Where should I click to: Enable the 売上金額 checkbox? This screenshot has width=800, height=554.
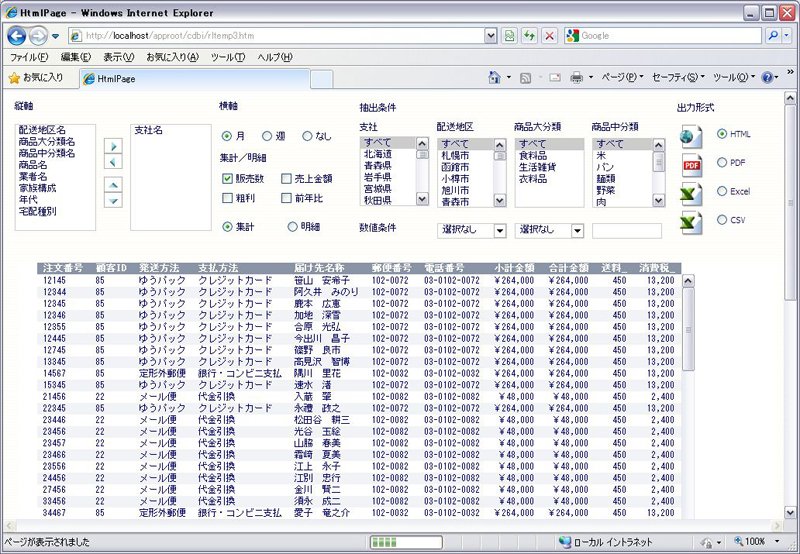click(x=287, y=179)
